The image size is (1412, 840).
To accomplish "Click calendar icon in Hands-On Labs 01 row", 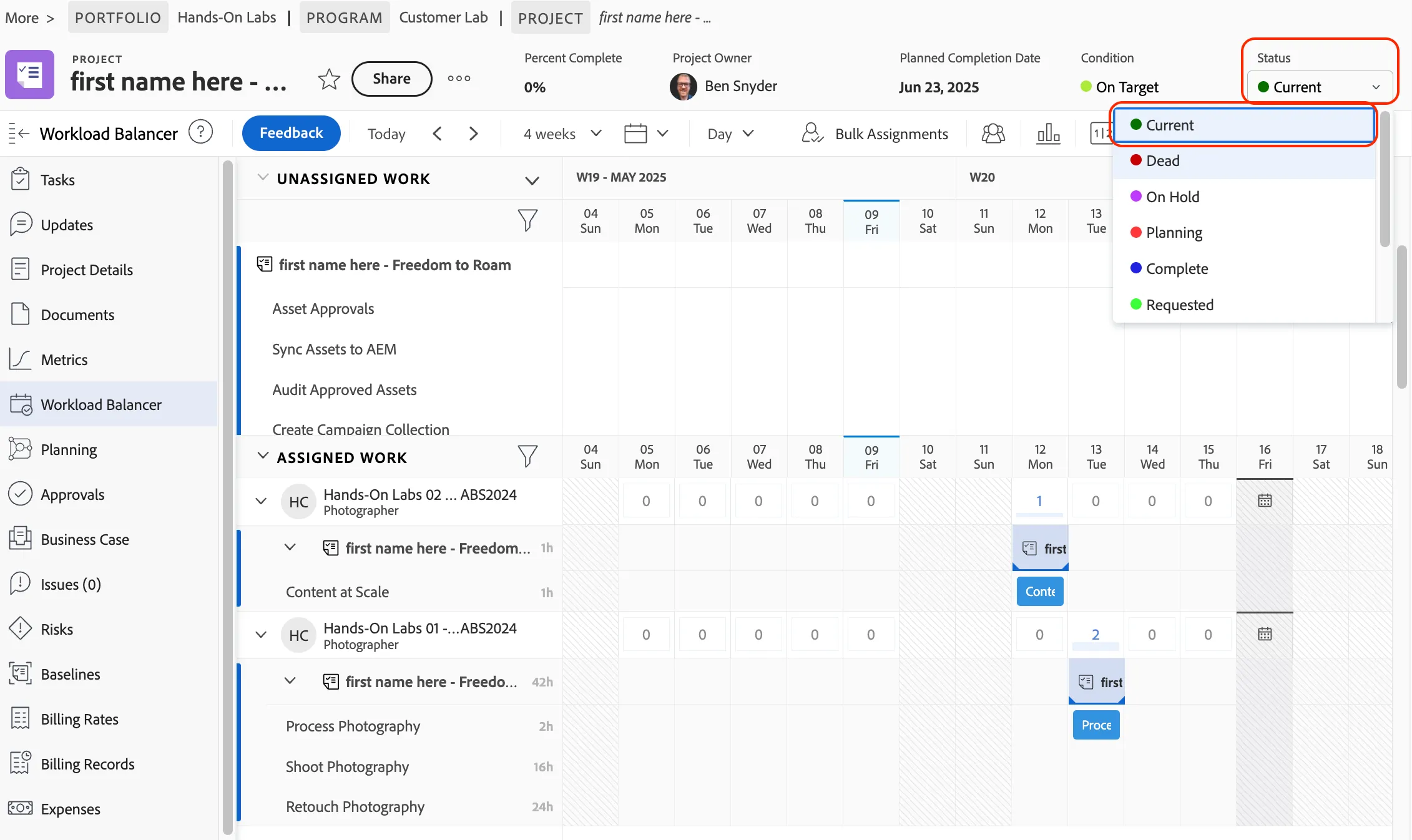I will pos(1265,634).
